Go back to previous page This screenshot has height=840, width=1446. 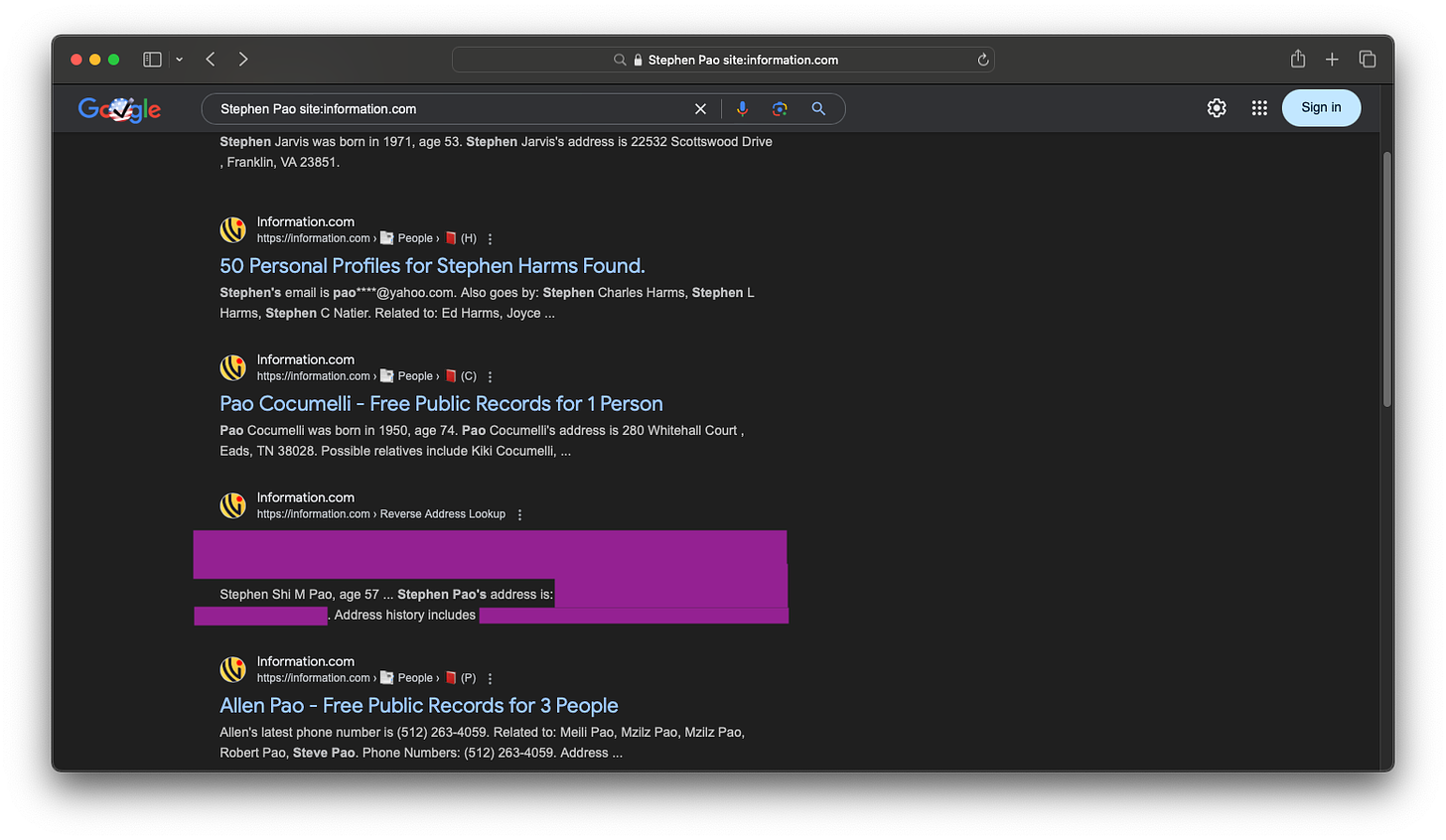pyautogui.click(x=211, y=60)
